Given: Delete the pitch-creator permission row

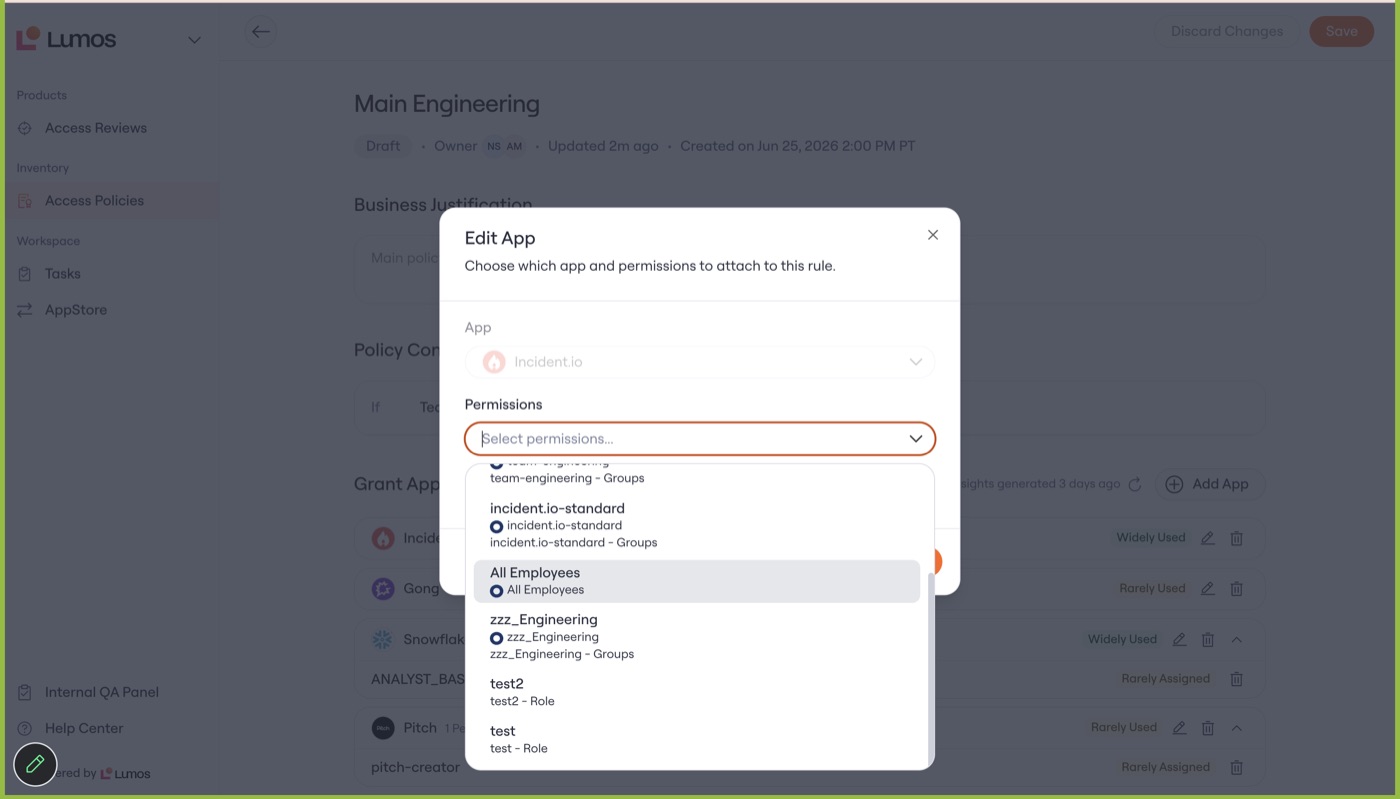Looking at the screenshot, I should [1236, 768].
